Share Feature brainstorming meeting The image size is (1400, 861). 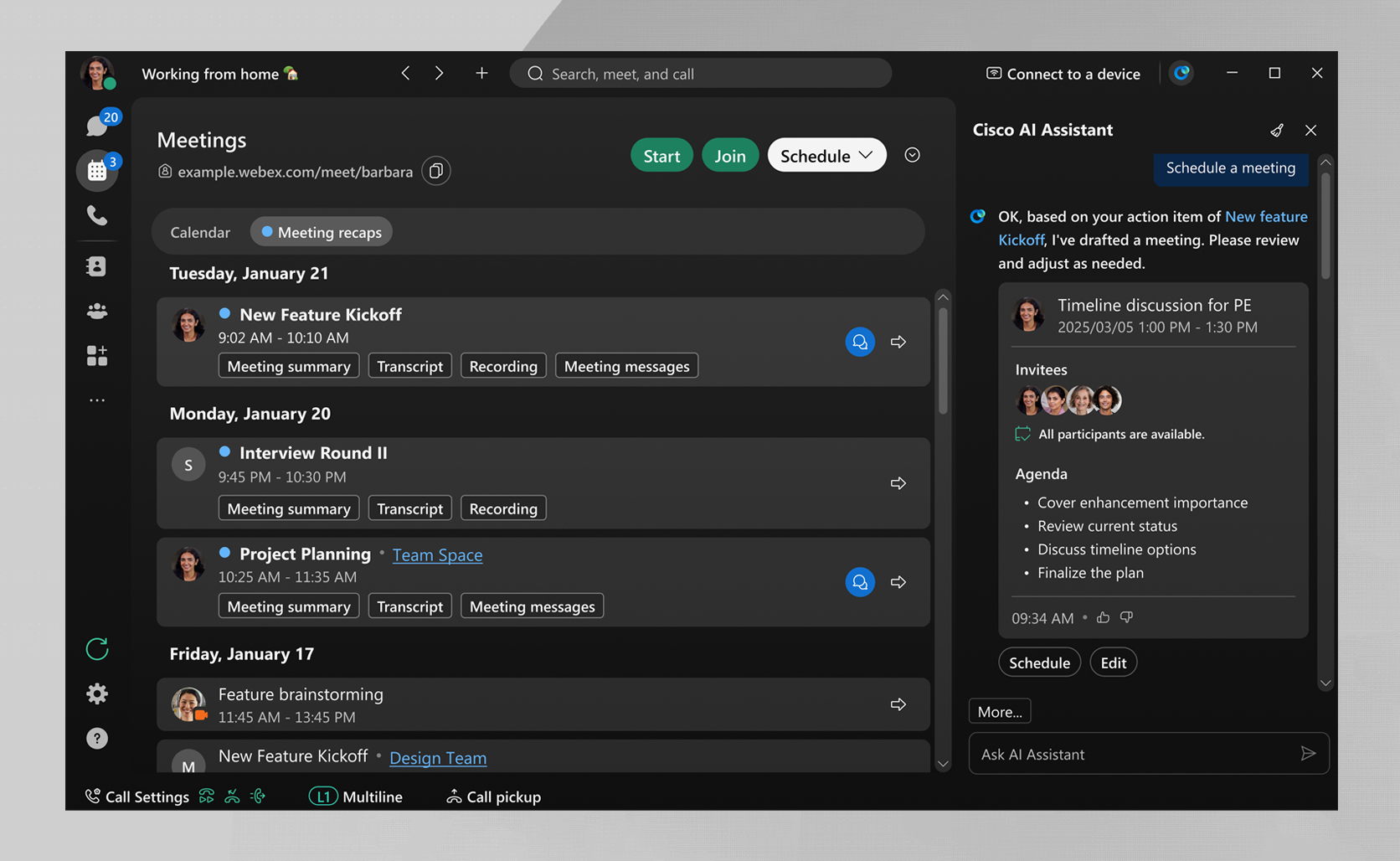point(898,704)
